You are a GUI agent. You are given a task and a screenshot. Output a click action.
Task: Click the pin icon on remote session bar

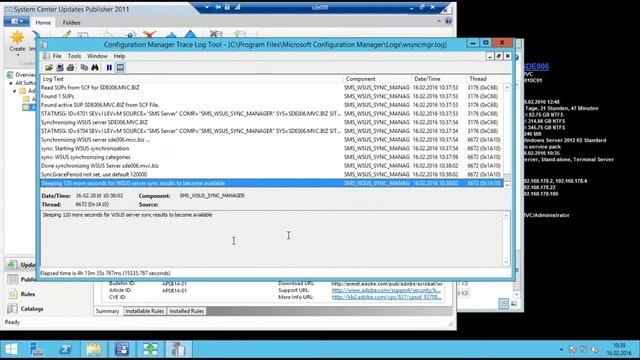coord(218,7)
